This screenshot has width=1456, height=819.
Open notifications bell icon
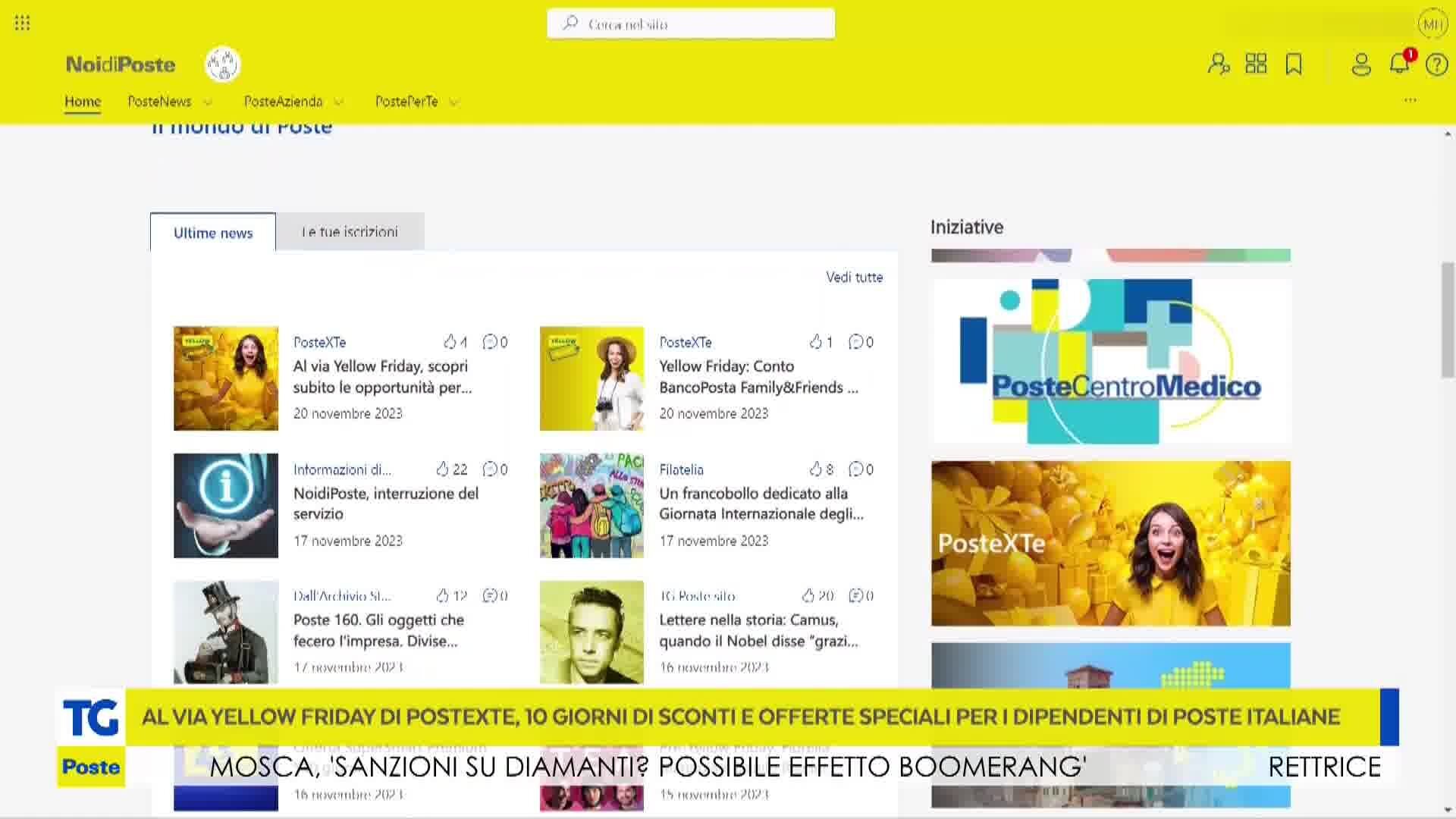pos(1399,63)
